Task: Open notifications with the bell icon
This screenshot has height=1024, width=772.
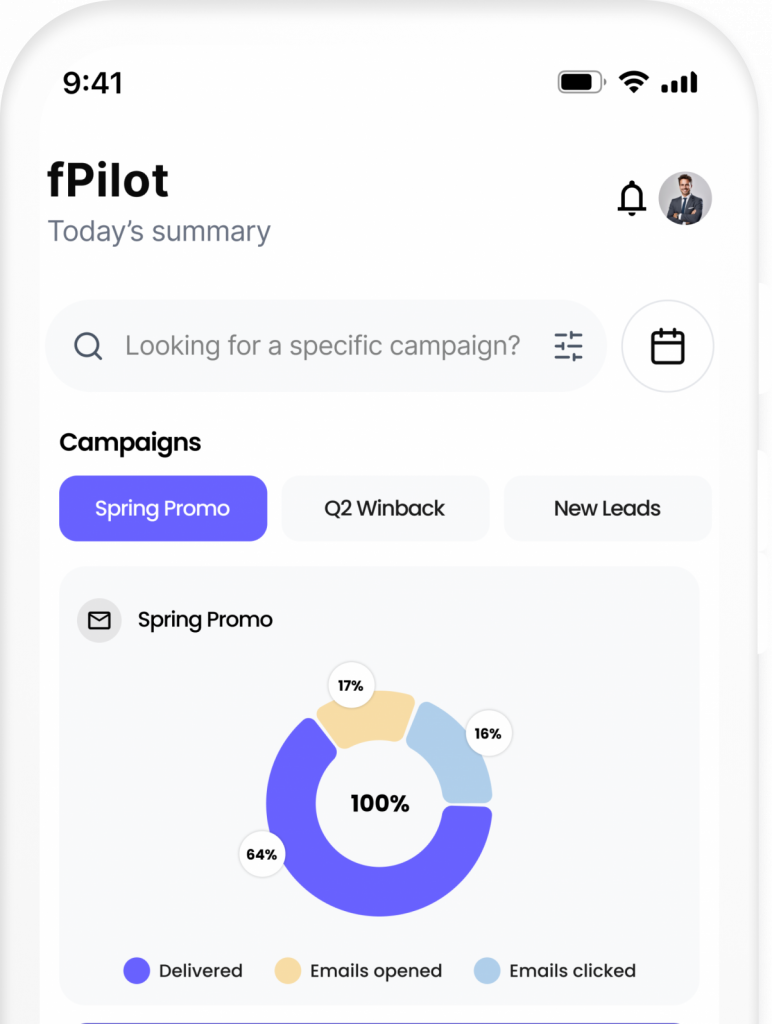Action: pyautogui.click(x=631, y=198)
